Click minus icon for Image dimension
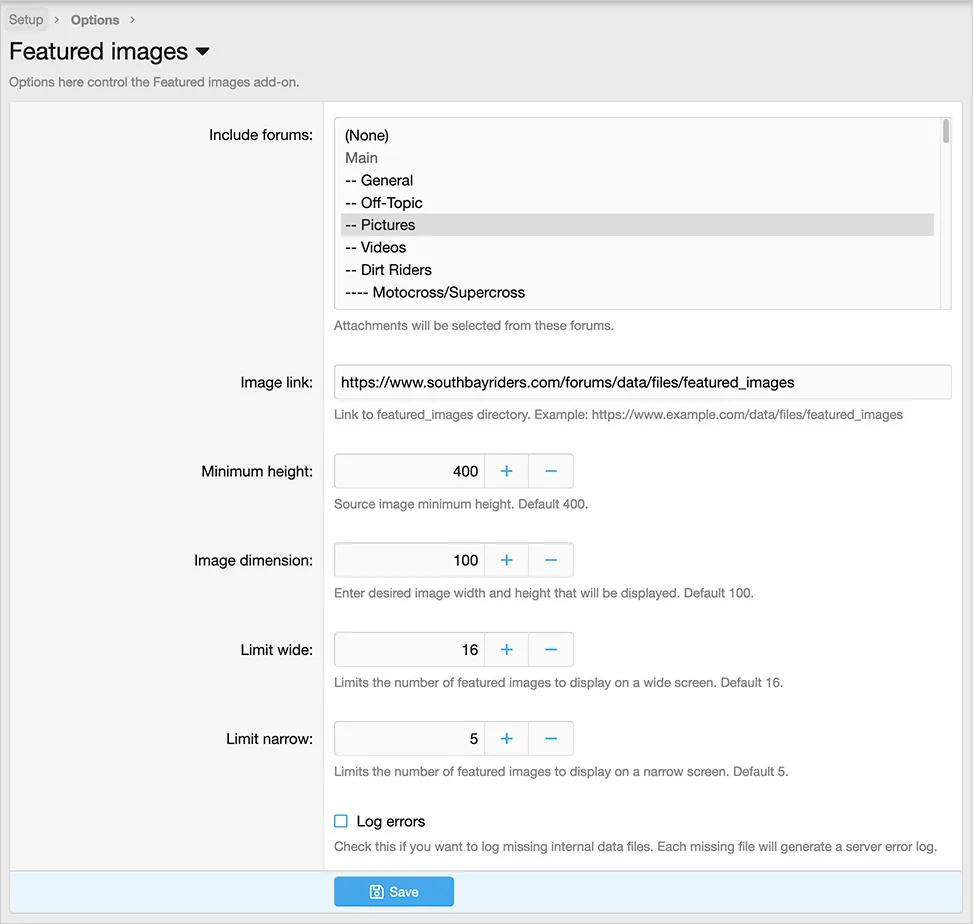 coord(550,560)
